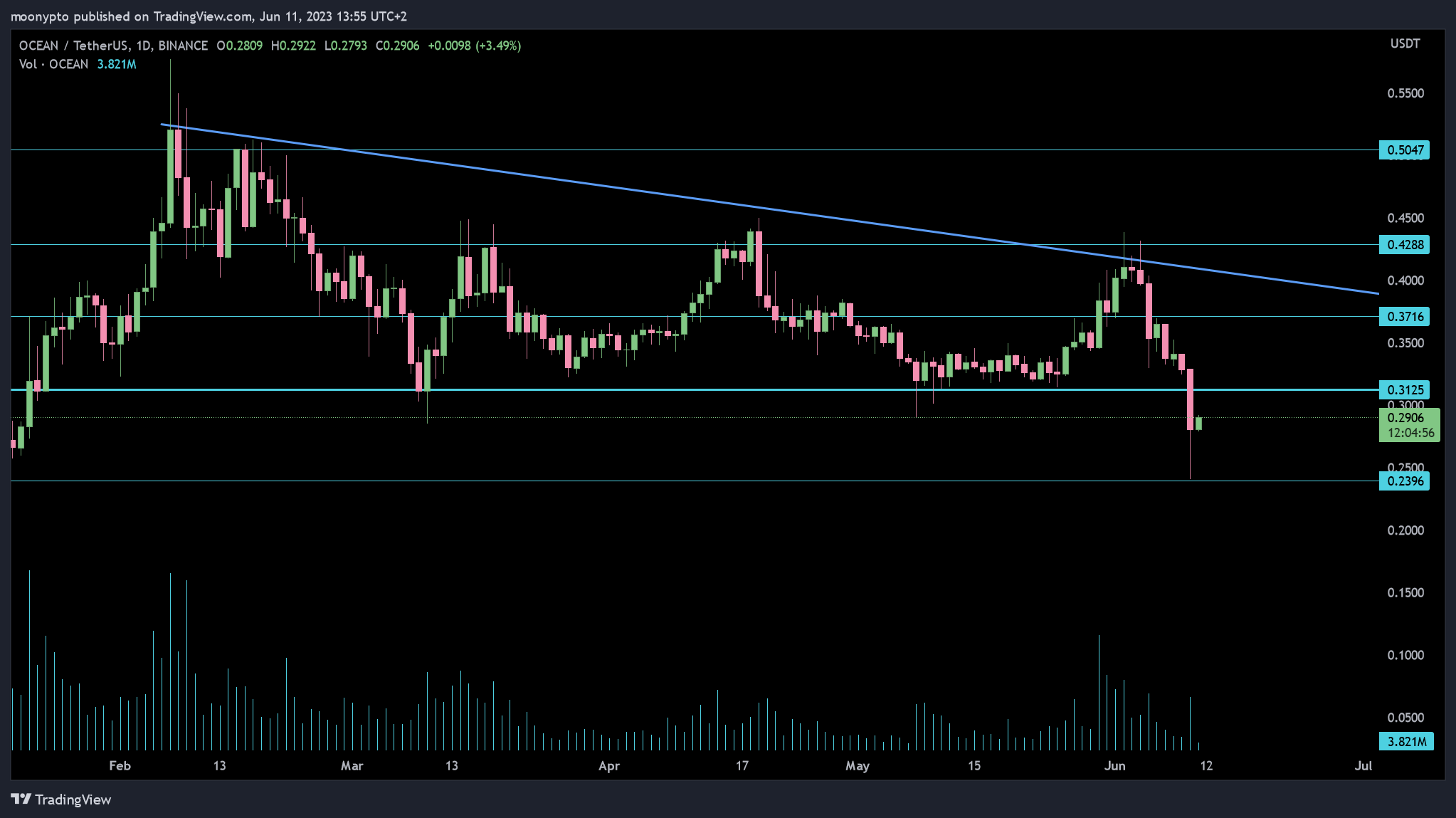Click the 3.821M volume axis label

(x=1406, y=741)
